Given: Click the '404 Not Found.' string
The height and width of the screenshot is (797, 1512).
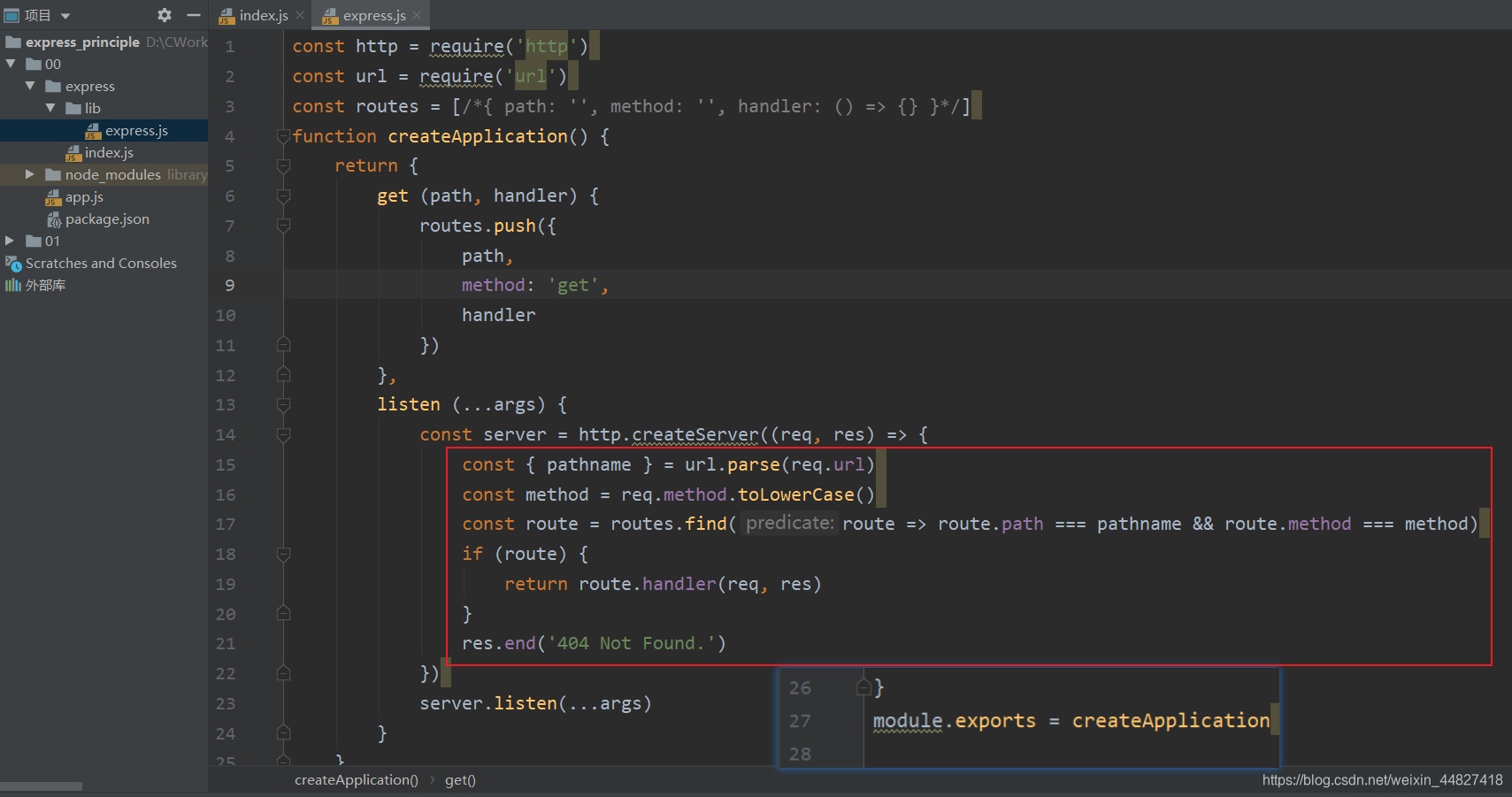Looking at the screenshot, I should (x=632, y=643).
